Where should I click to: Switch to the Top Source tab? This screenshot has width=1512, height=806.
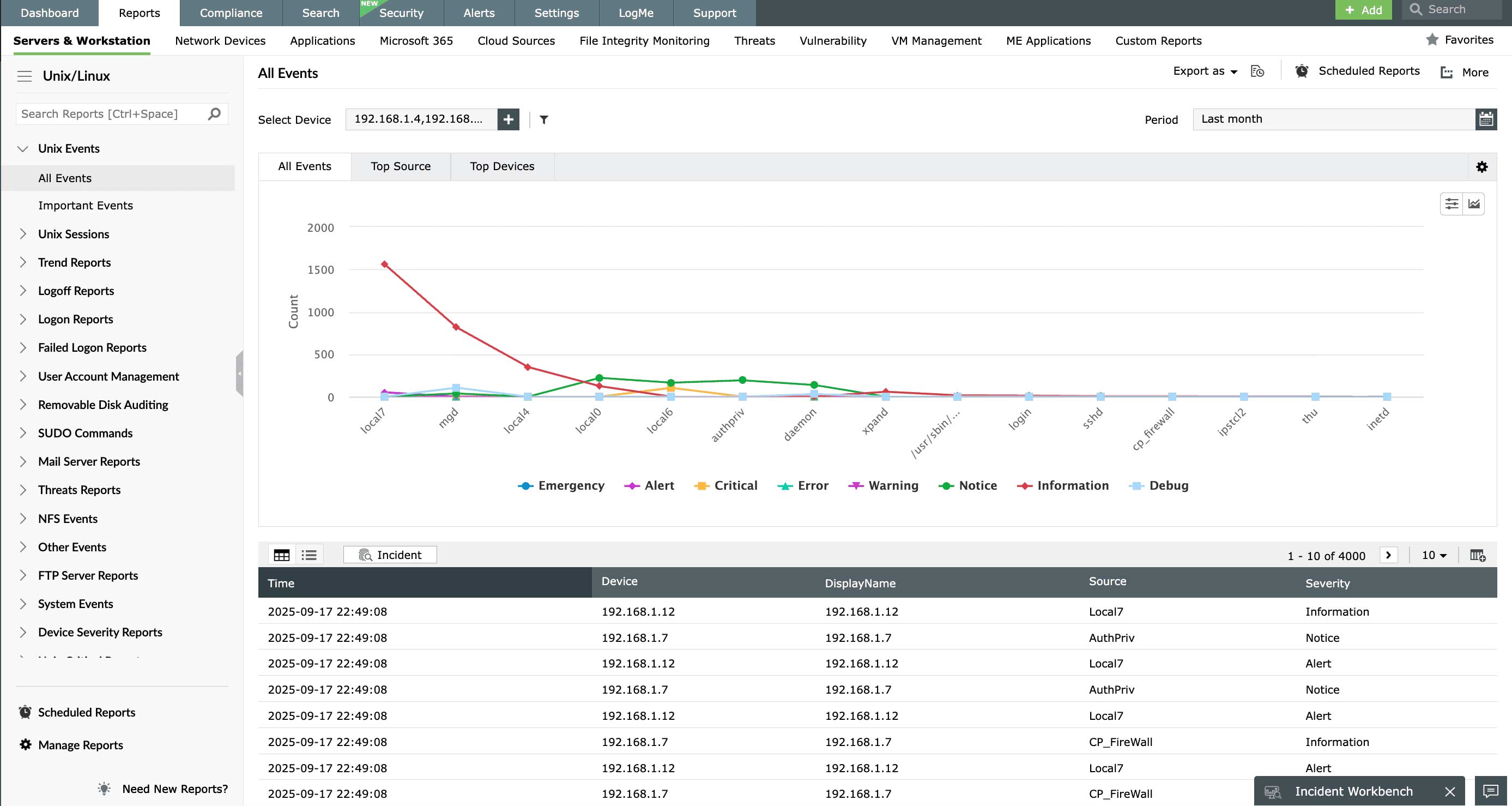click(400, 166)
